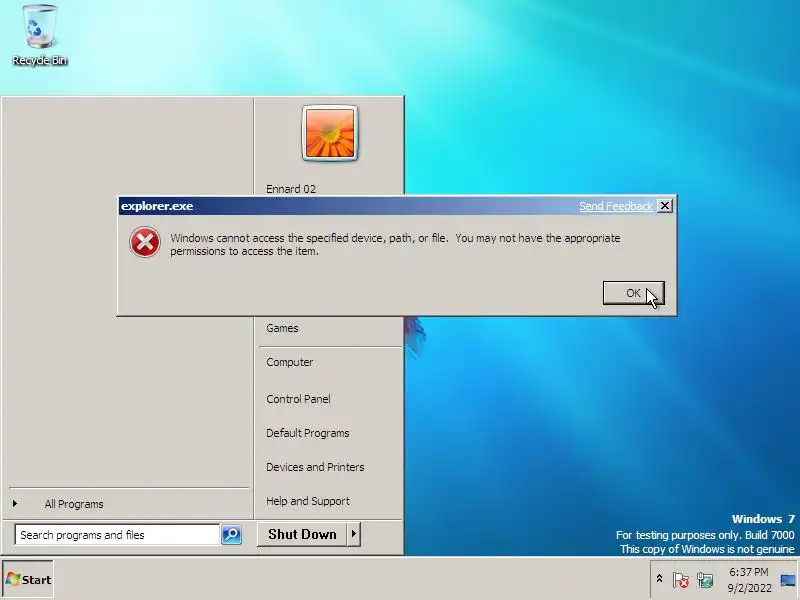Open Devices and Printers

(x=315, y=467)
